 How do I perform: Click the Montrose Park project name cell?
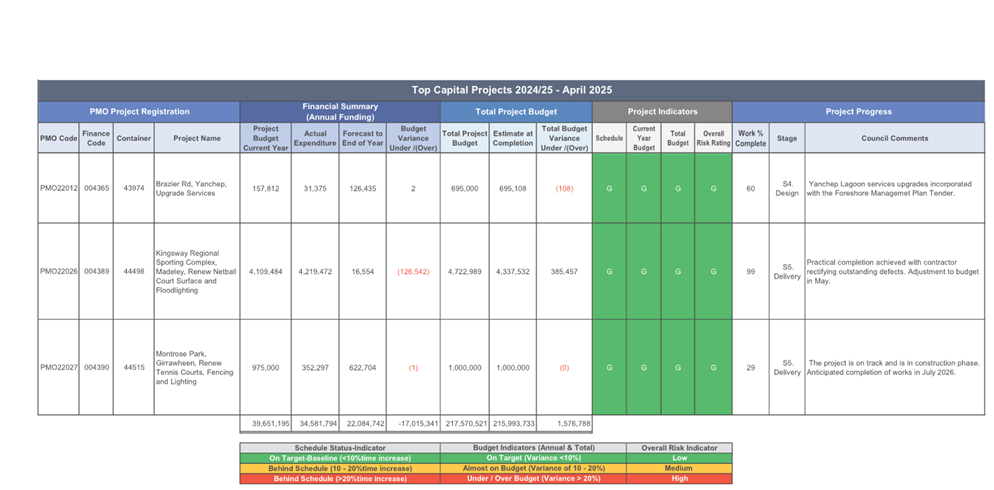[x=196, y=367]
